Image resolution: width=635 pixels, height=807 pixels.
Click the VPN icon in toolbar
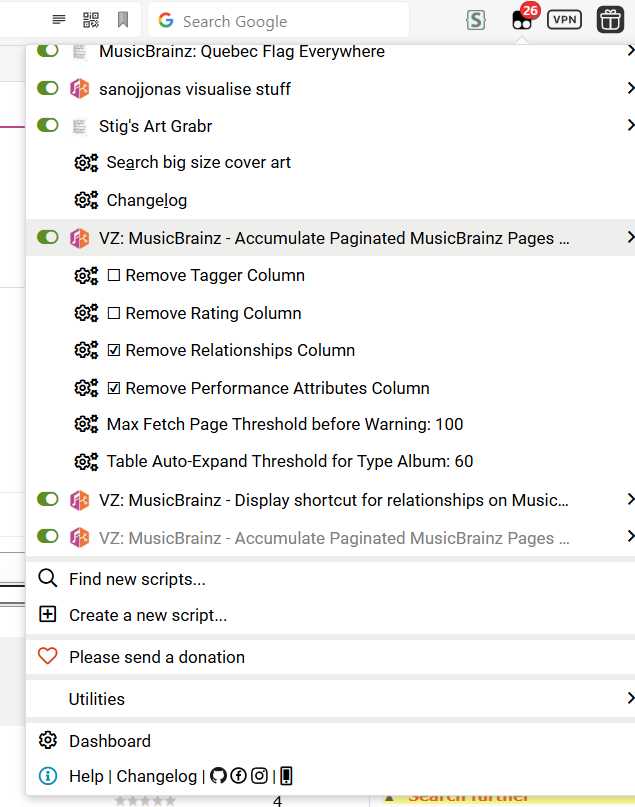(565, 20)
